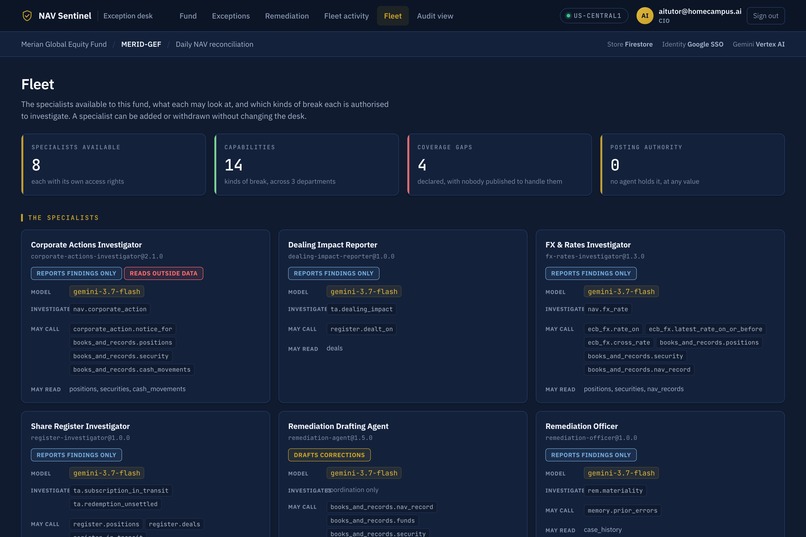
Task: Click THE SPECIALISTS section heading
Action: (x=63, y=218)
